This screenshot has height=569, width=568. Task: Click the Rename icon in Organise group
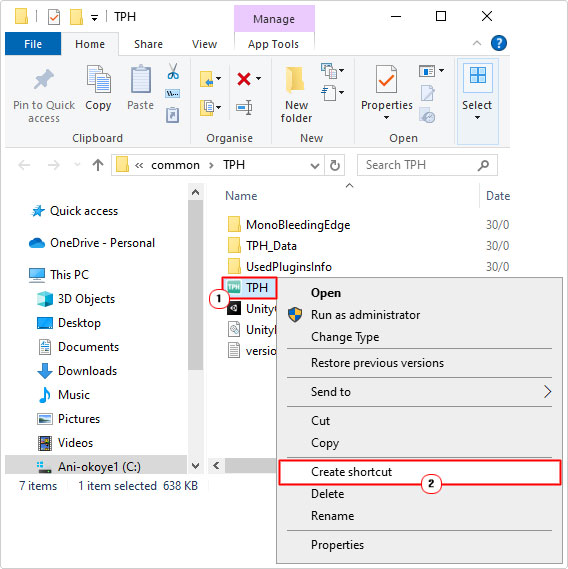244,108
